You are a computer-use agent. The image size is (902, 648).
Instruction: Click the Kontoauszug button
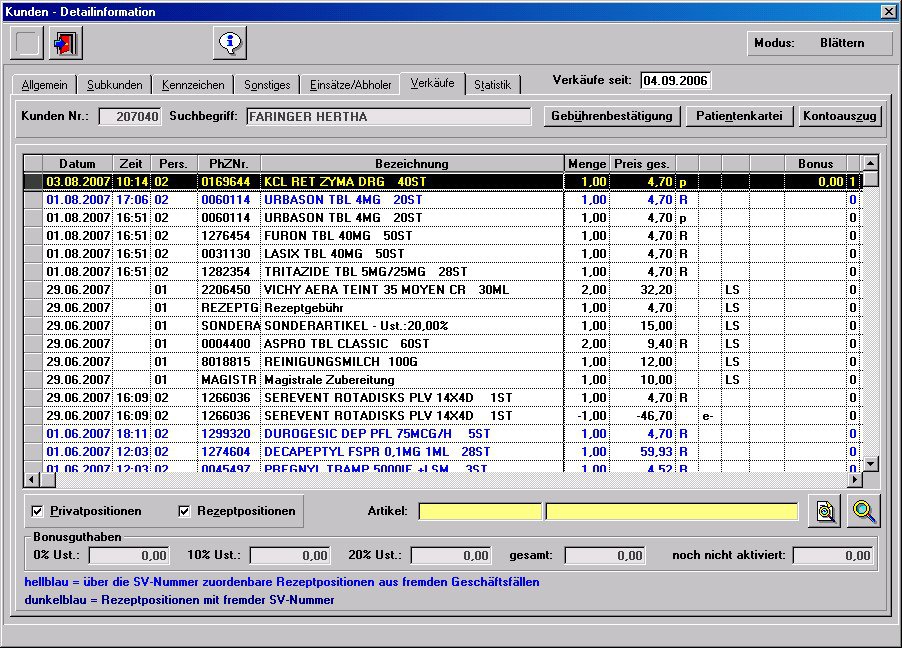[x=839, y=116]
